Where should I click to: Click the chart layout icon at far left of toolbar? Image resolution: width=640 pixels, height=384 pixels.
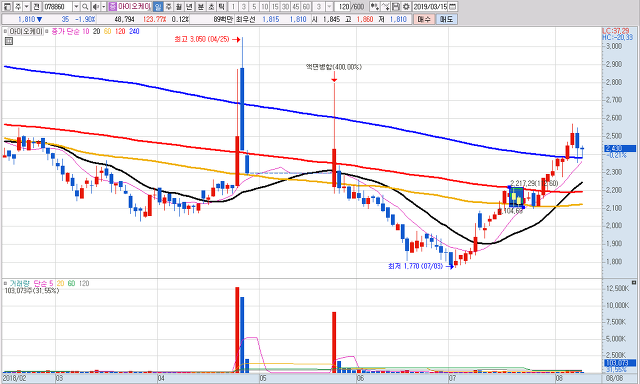(x=7, y=7)
